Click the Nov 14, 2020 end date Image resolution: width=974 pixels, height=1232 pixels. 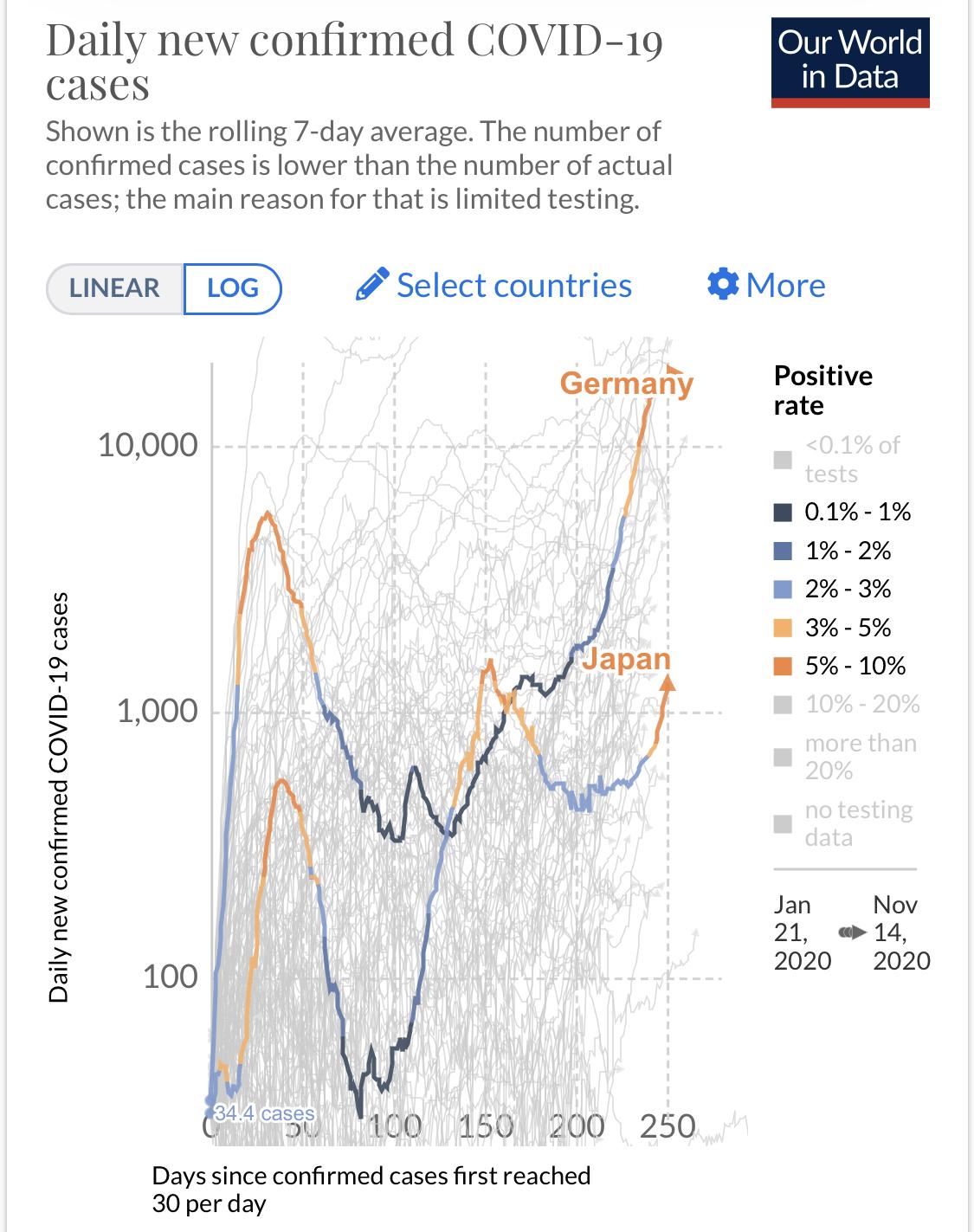coord(901,932)
